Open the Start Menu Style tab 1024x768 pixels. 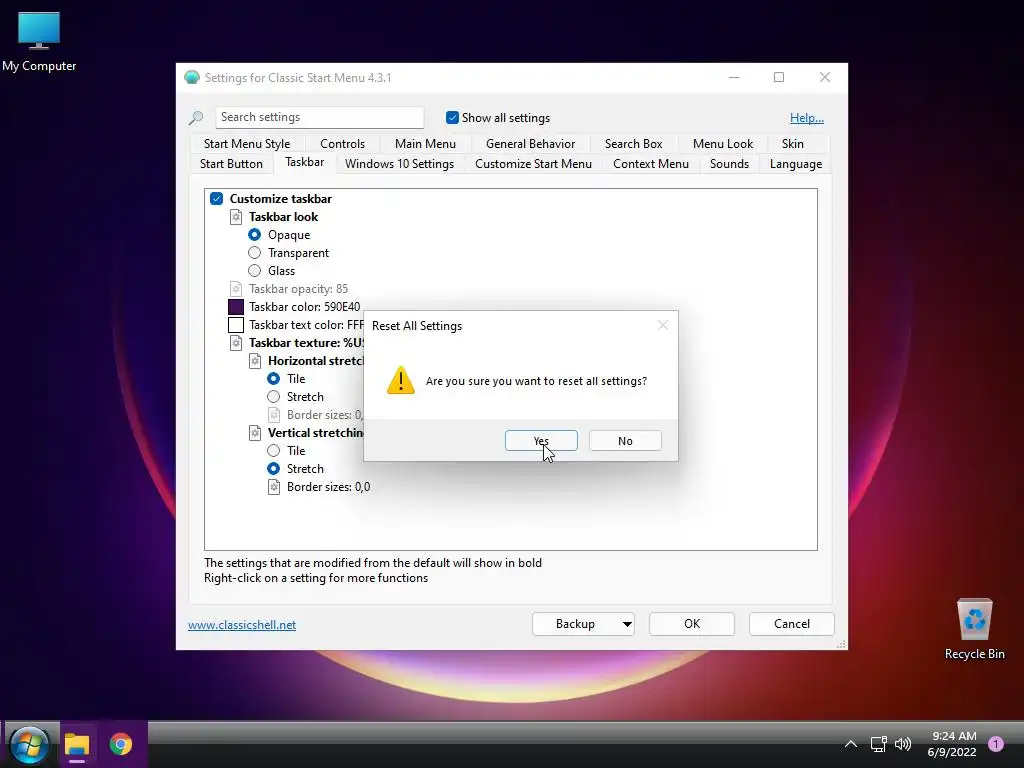pyautogui.click(x=247, y=144)
